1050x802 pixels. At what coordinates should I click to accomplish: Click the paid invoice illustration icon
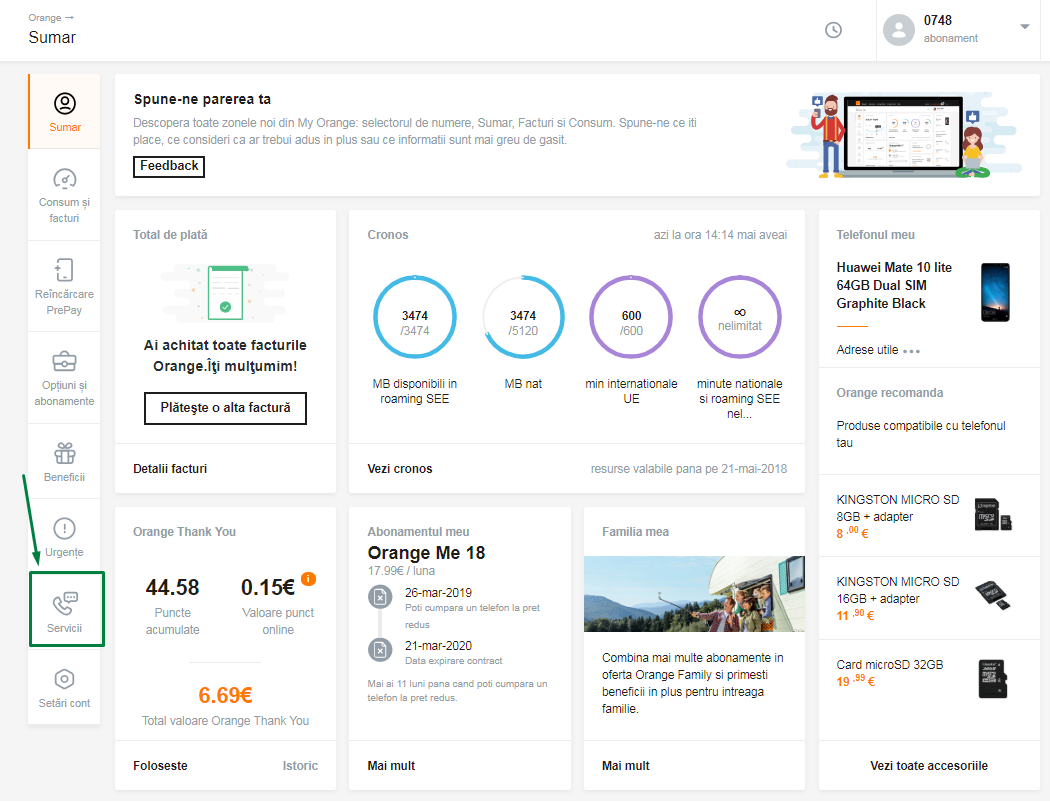click(x=225, y=293)
